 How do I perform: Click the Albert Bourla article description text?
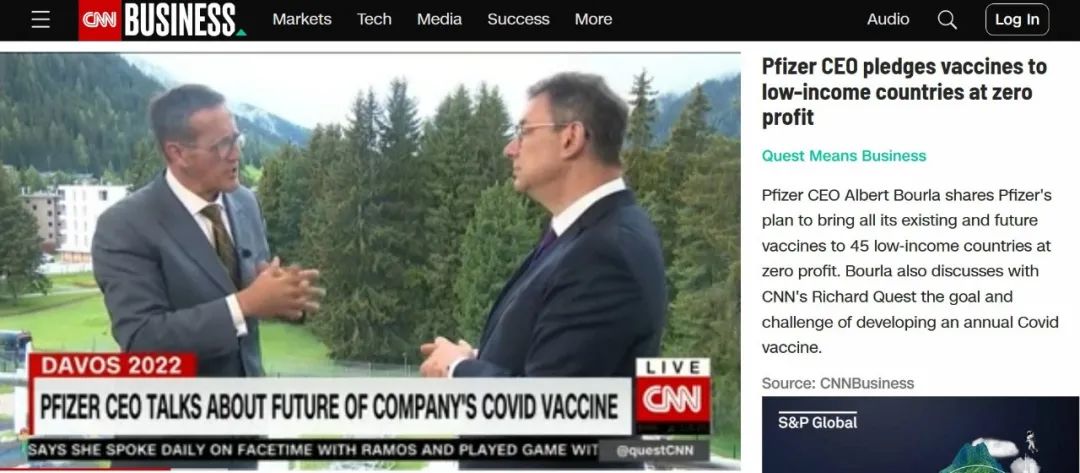point(910,271)
